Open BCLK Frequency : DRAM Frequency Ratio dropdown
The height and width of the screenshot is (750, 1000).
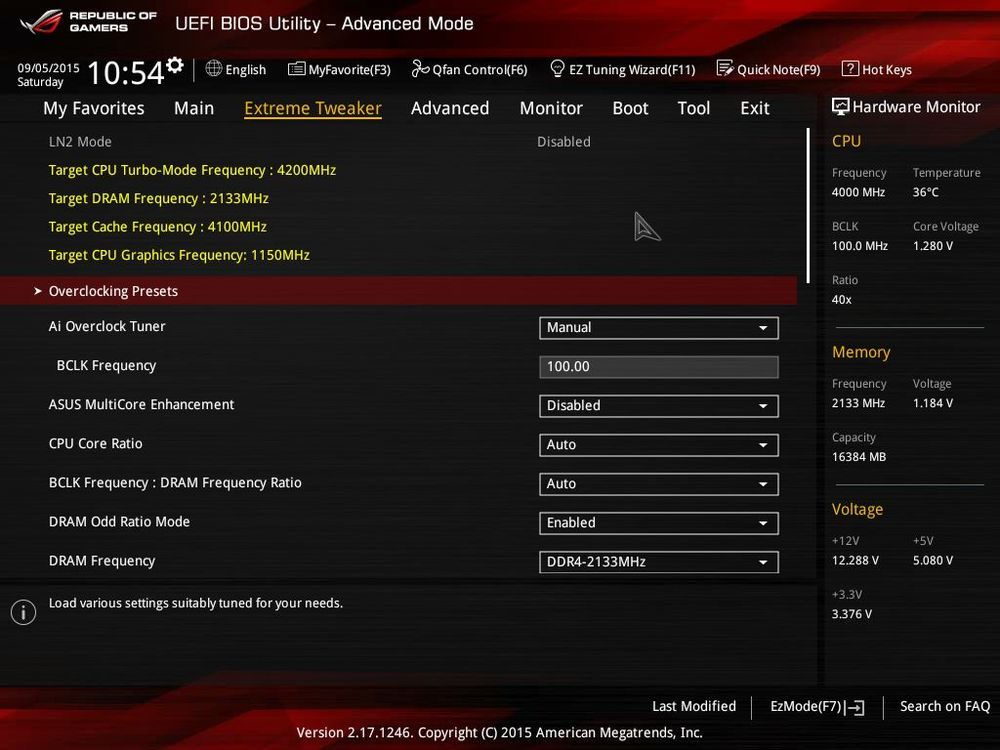pos(658,484)
